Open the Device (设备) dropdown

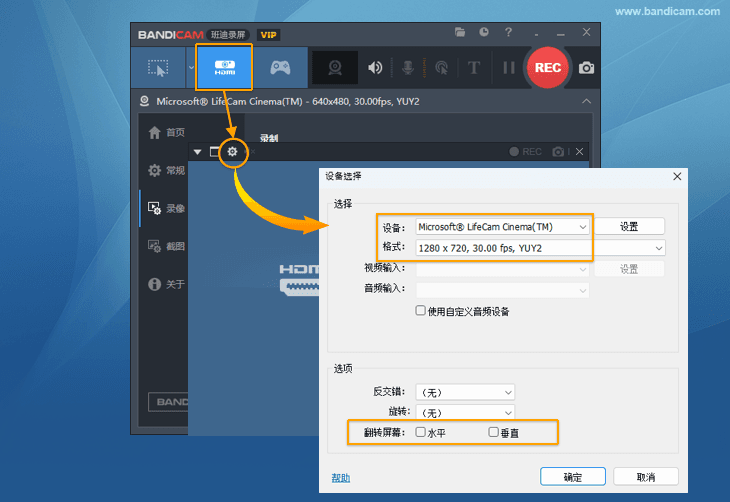[502, 227]
